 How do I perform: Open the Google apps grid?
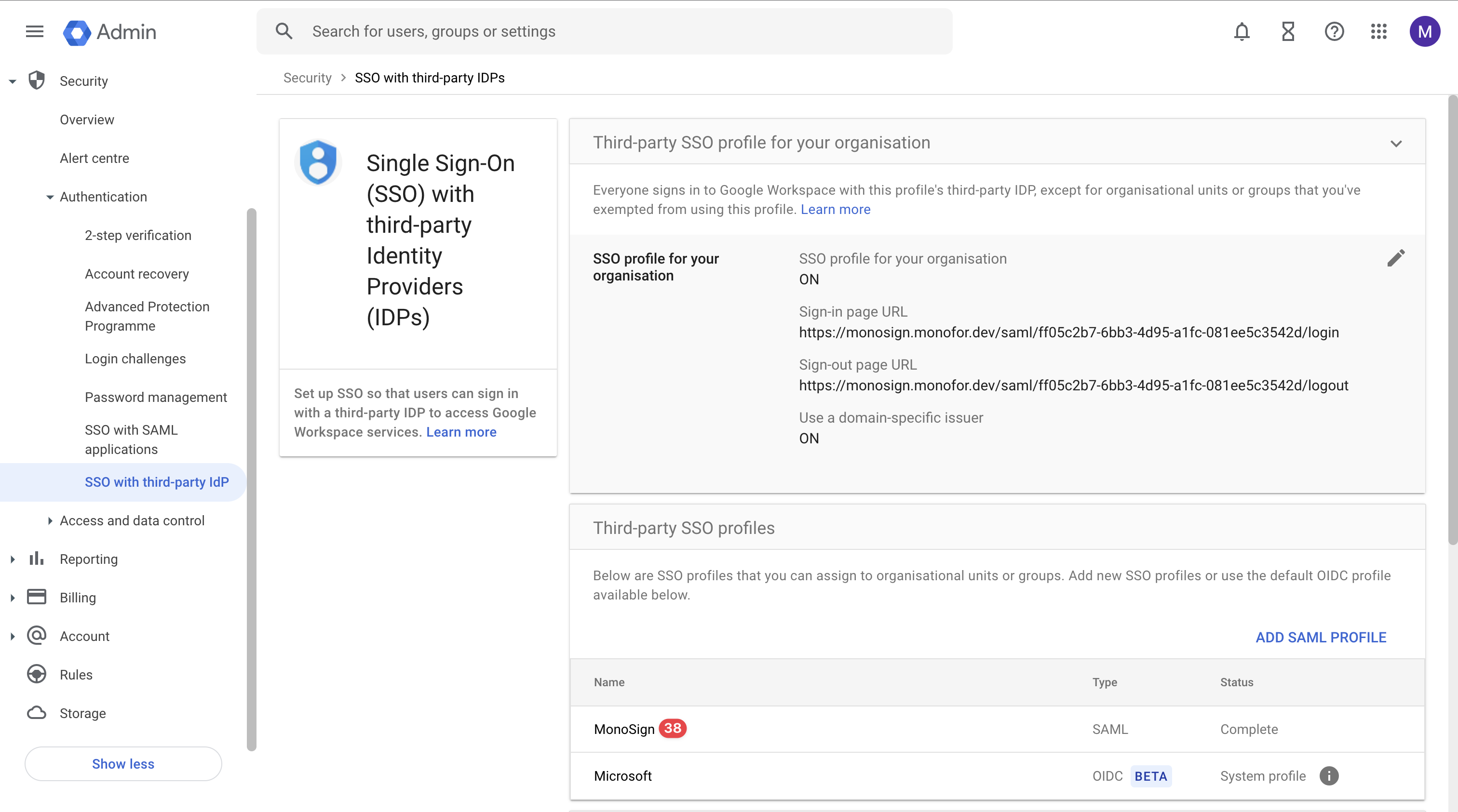pyautogui.click(x=1378, y=32)
